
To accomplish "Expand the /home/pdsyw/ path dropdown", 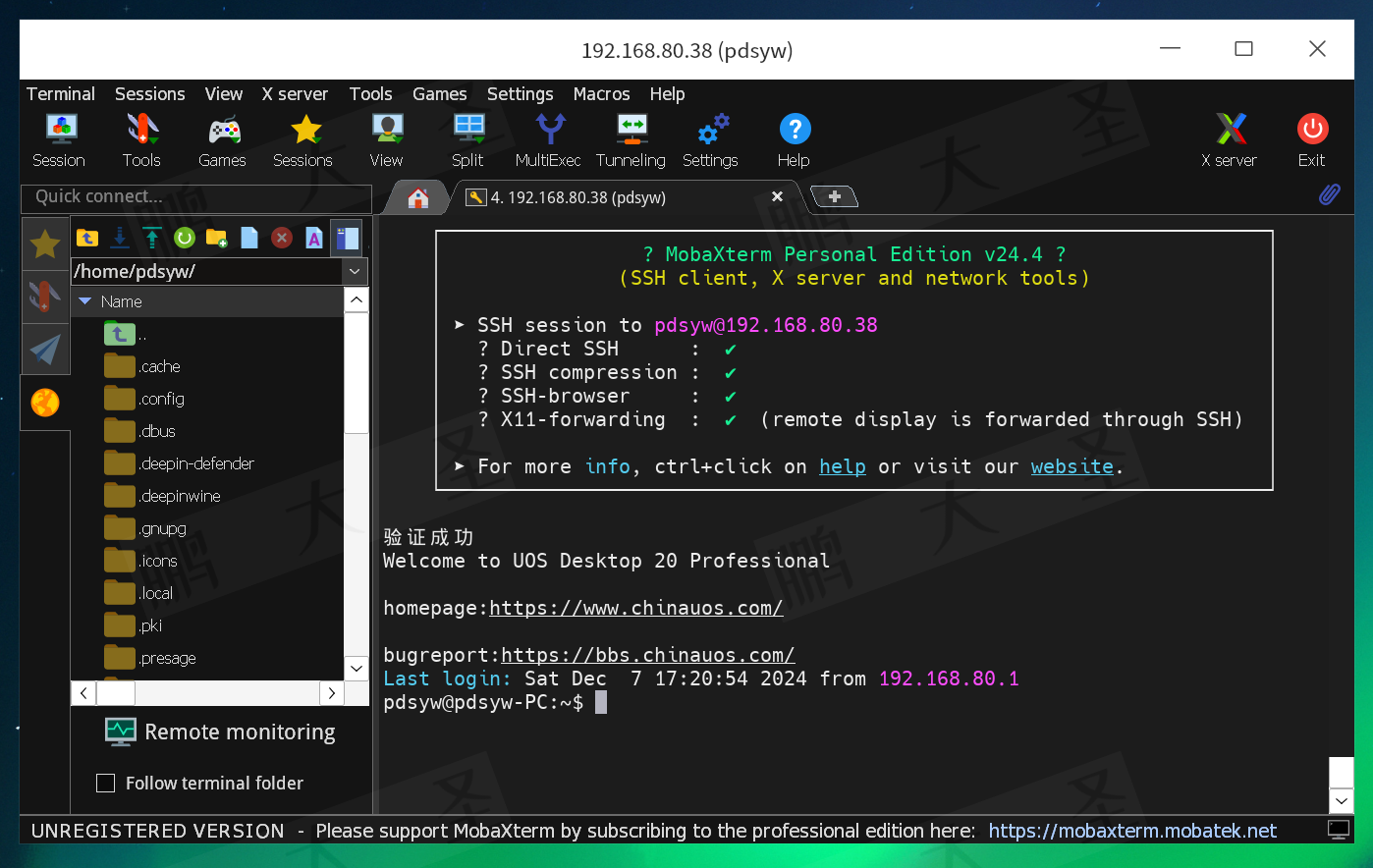I will pos(355,271).
